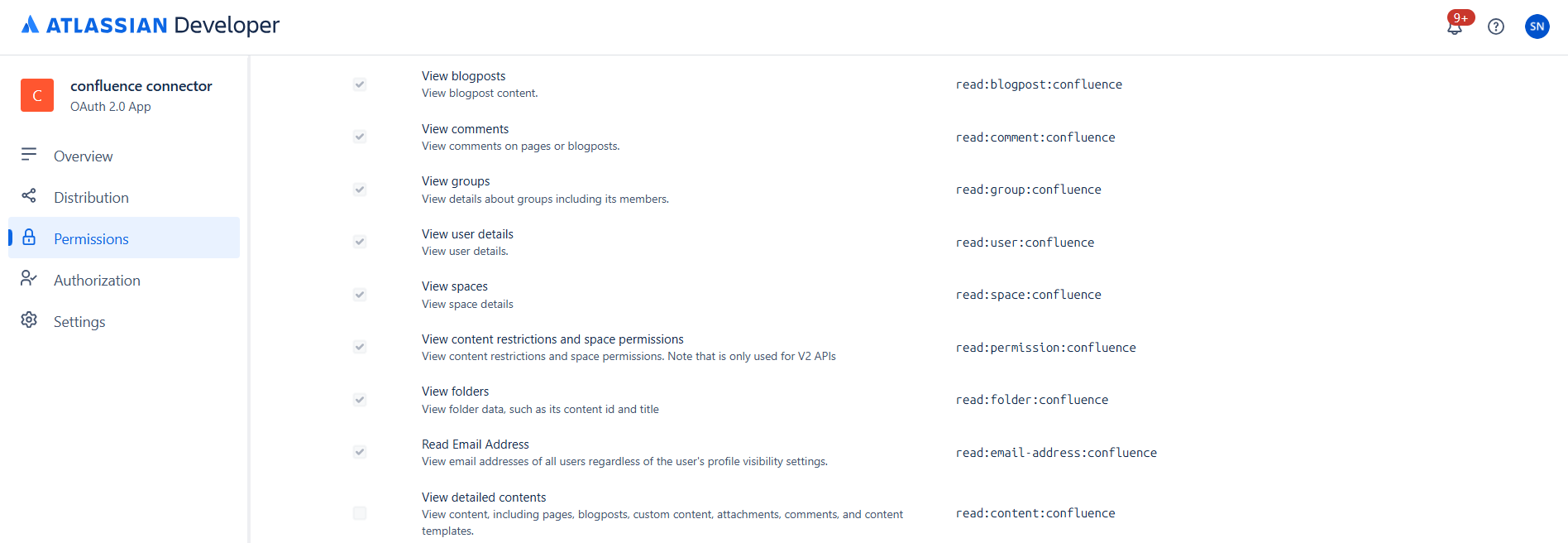Uncheck the Read Email Address scope
1568x543 pixels.
point(359,452)
